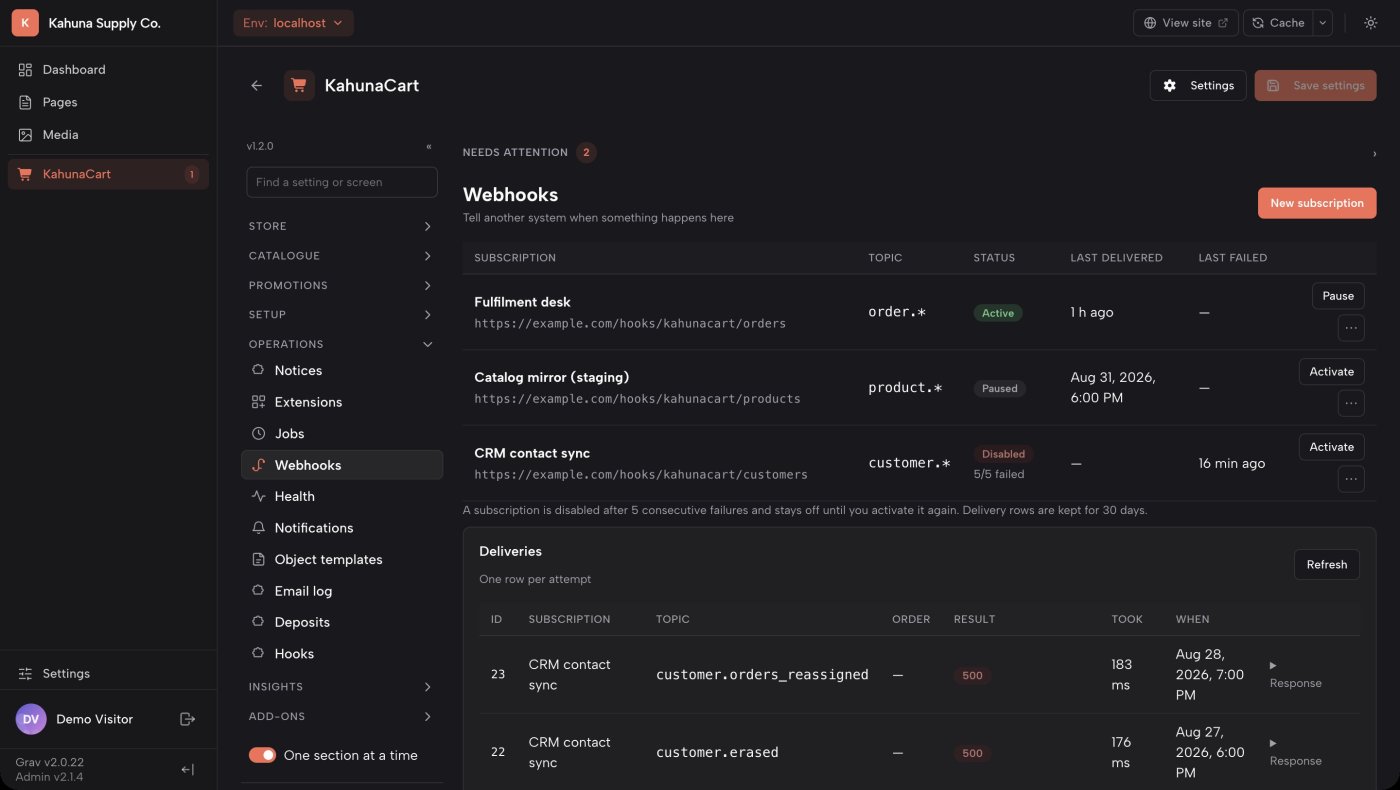Click the Paused status badge

coord(1000,389)
